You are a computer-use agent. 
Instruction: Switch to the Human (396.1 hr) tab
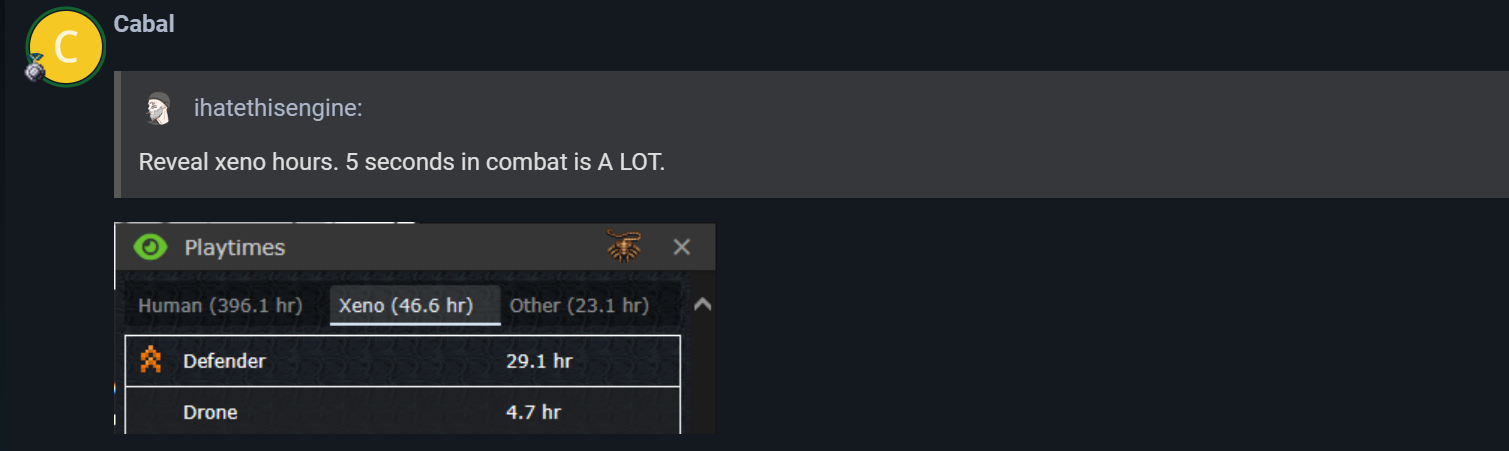pyautogui.click(x=220, y=305)
